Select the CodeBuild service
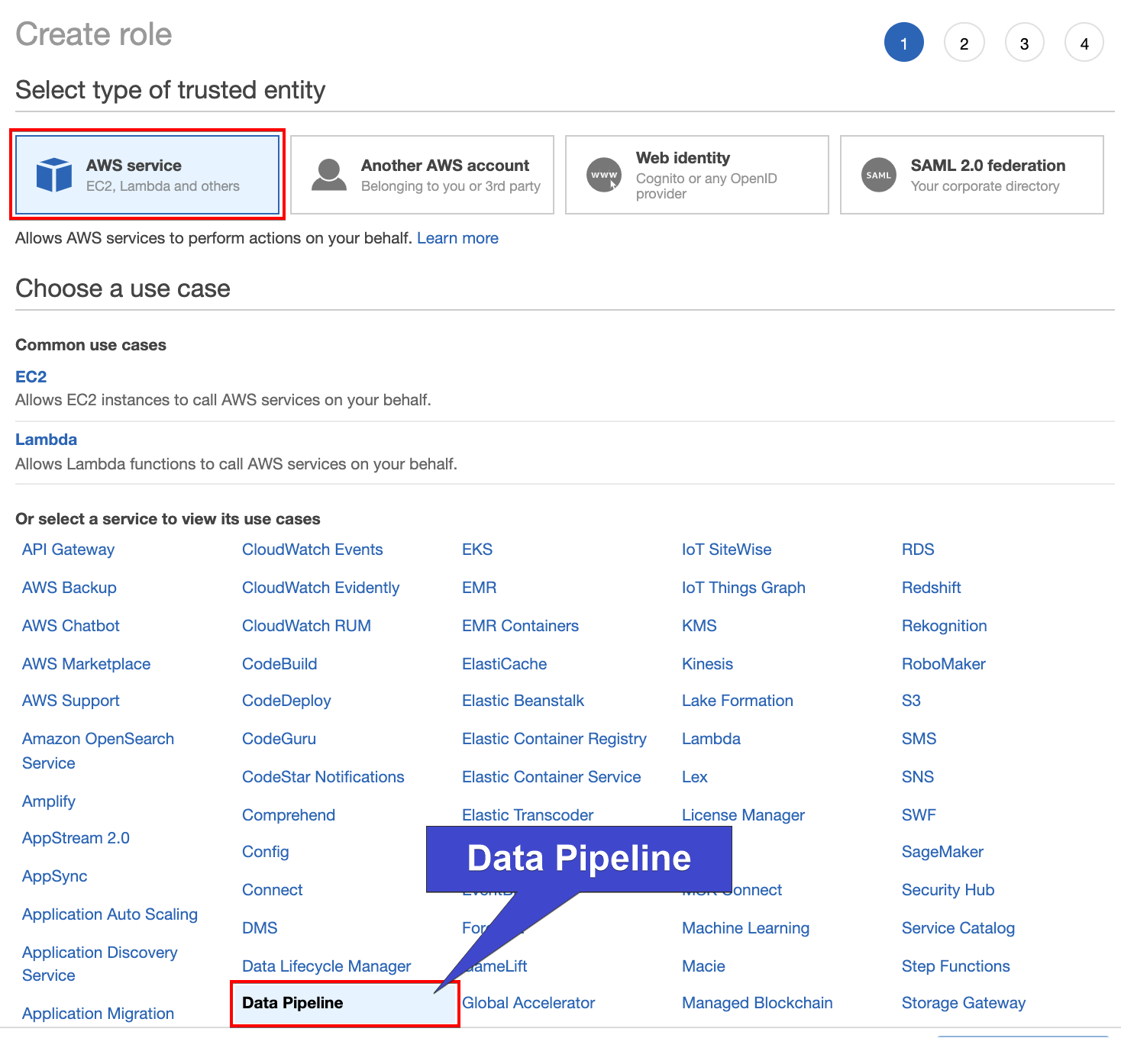 pyautogui.click(x=279, y=664)
